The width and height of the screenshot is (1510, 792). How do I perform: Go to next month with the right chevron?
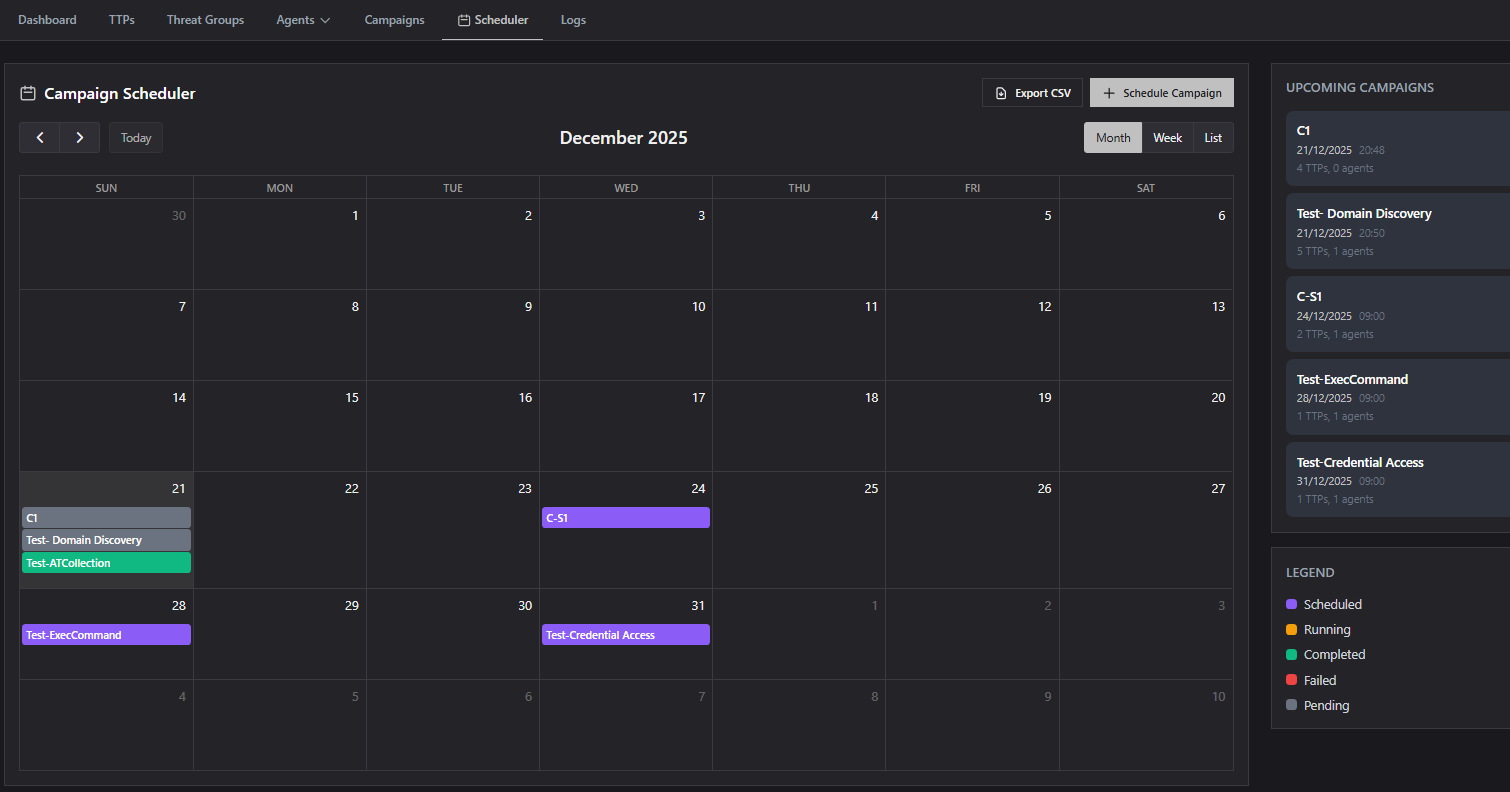pos(79,137)
